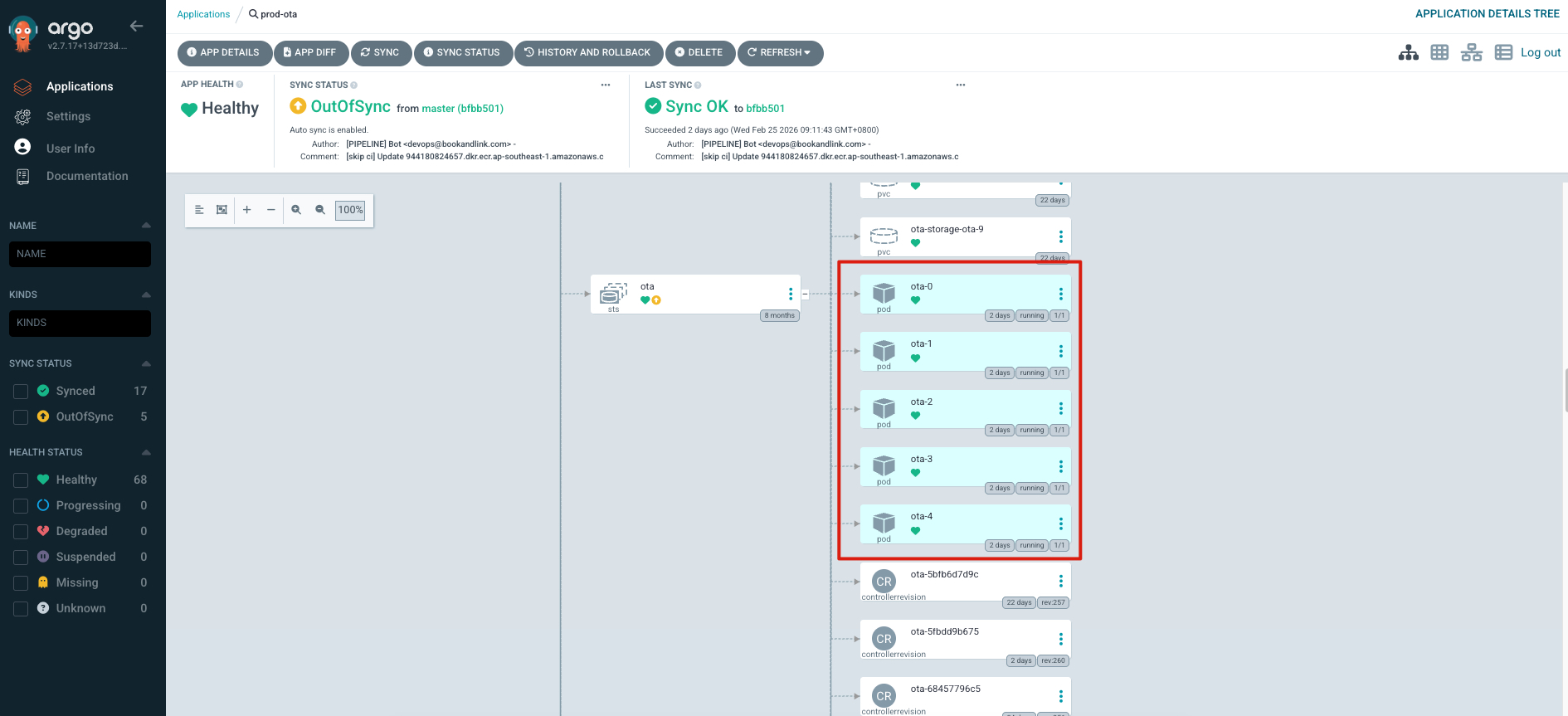
Task: Open the ota-2 pod three-dot menu
Action: click(x=1060, y=408)
